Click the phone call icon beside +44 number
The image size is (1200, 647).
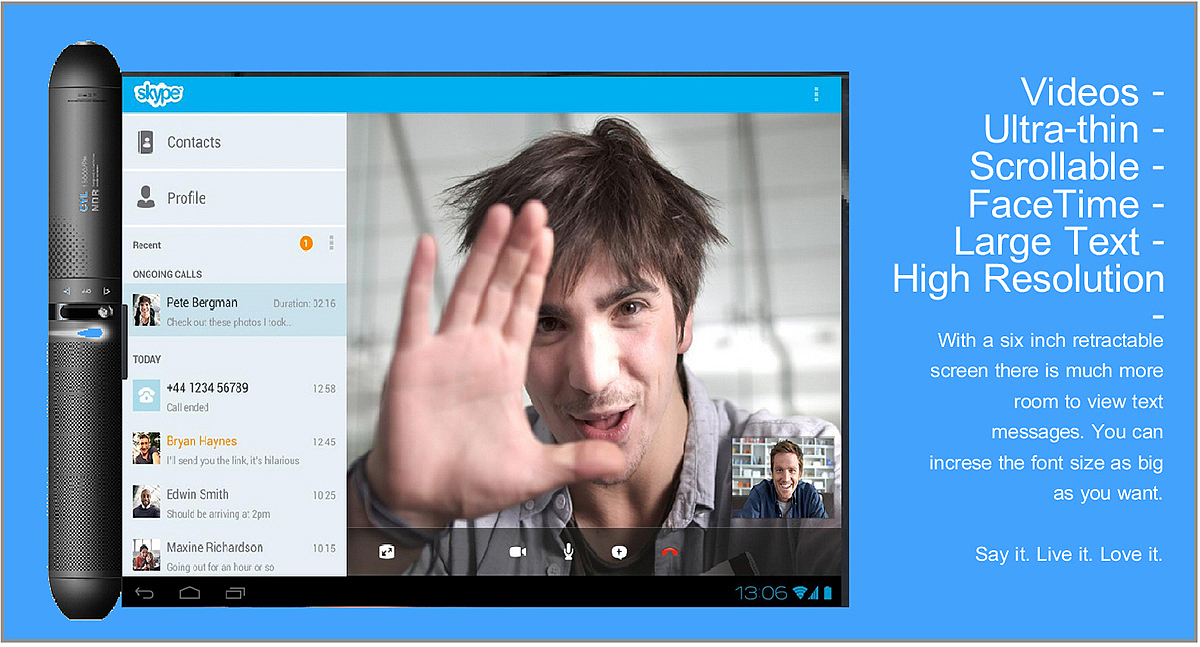146,396
